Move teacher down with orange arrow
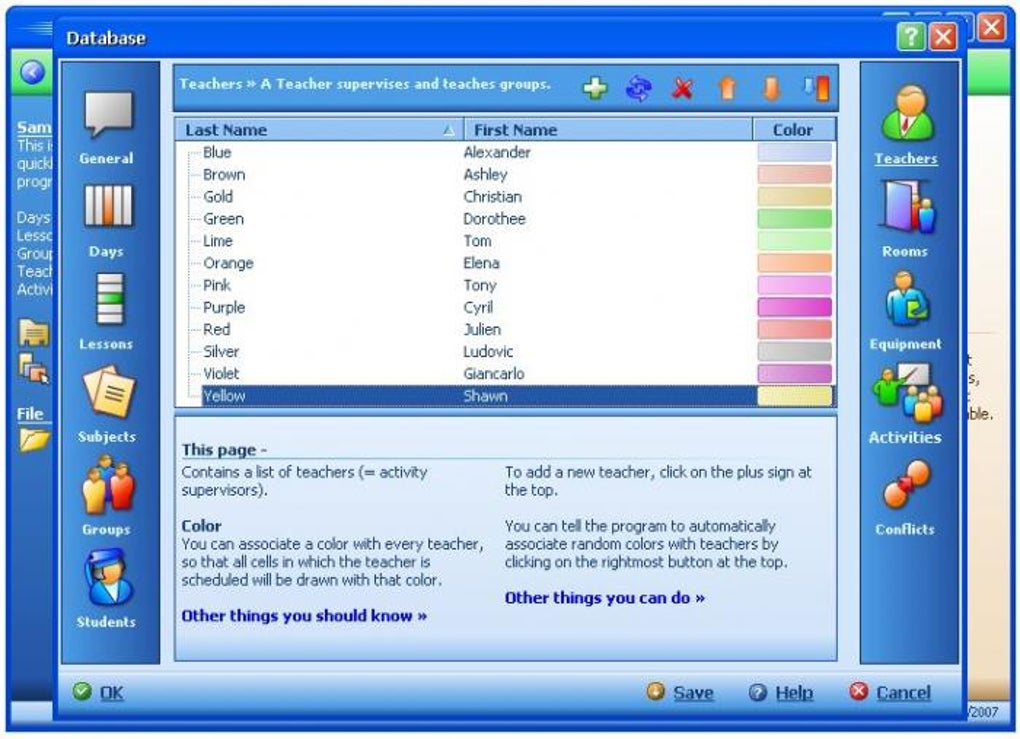The height and width of the screenshot is (739, 1020). (772, 88)
